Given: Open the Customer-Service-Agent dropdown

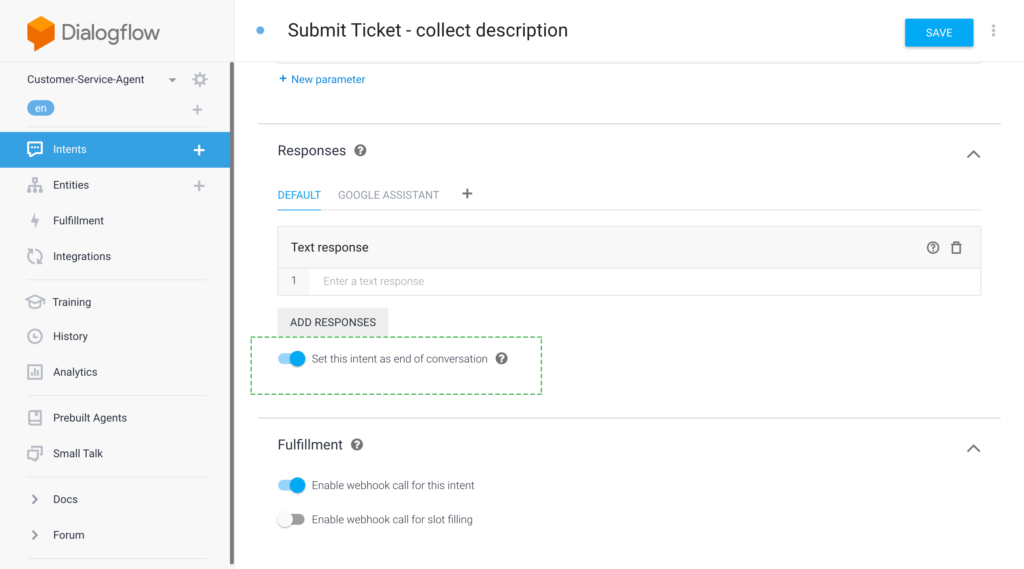Looking at the screenshot, I should (172, 80).
